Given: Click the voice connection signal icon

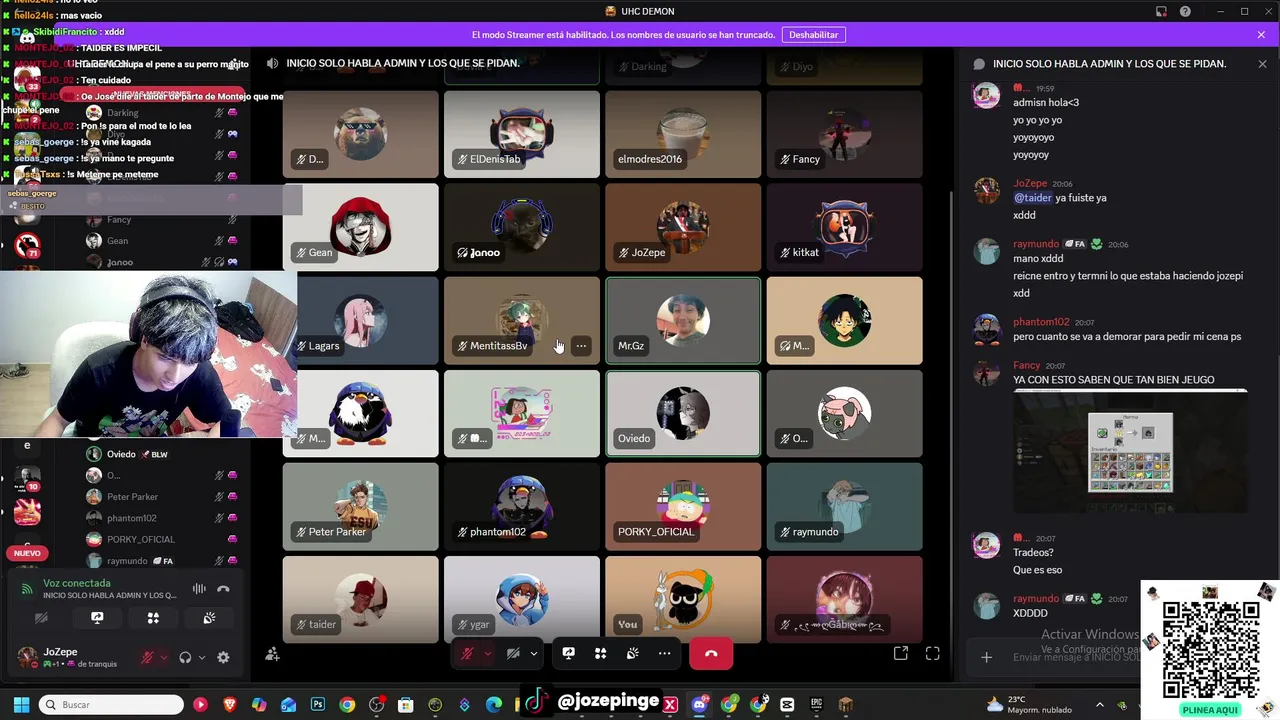Looking at the screenshot, I should click(x=27, y=589).
